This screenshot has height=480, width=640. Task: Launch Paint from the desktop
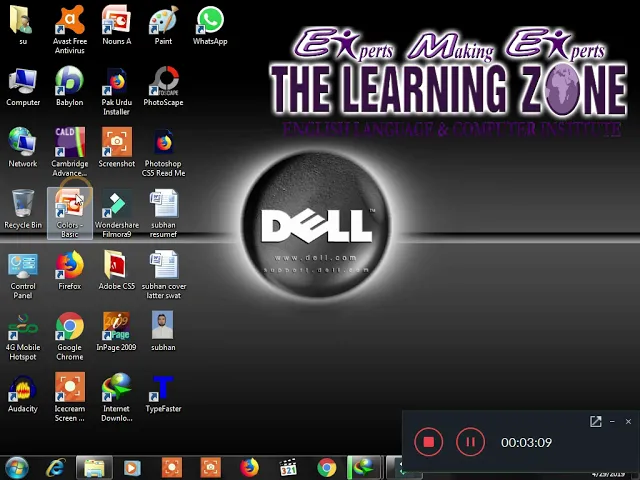[x=163, y=24]
